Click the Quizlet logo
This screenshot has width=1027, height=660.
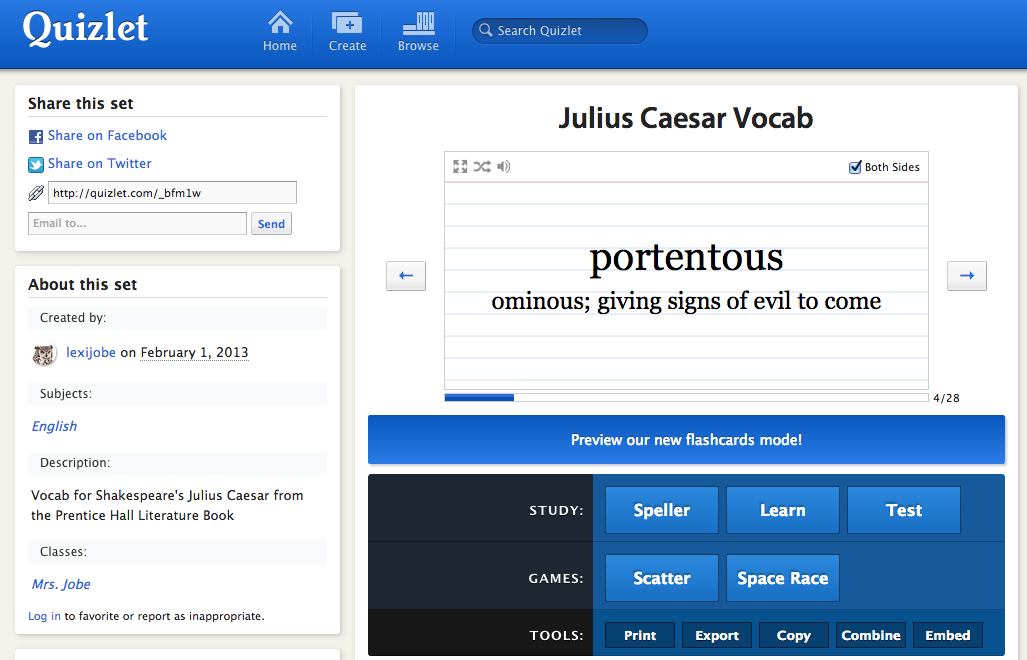click(85, 29)
